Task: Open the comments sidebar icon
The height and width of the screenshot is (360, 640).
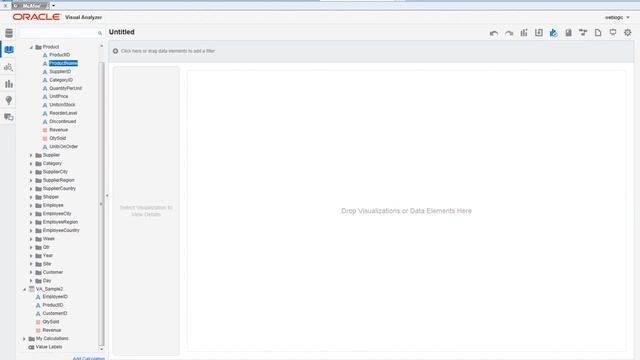Action: point(9,117)
